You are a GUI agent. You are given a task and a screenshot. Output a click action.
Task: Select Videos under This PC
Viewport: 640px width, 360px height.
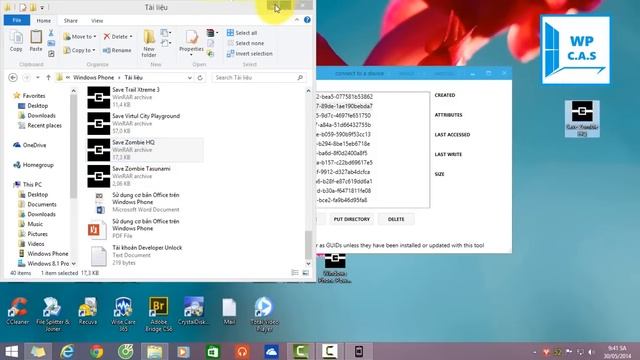31,244
